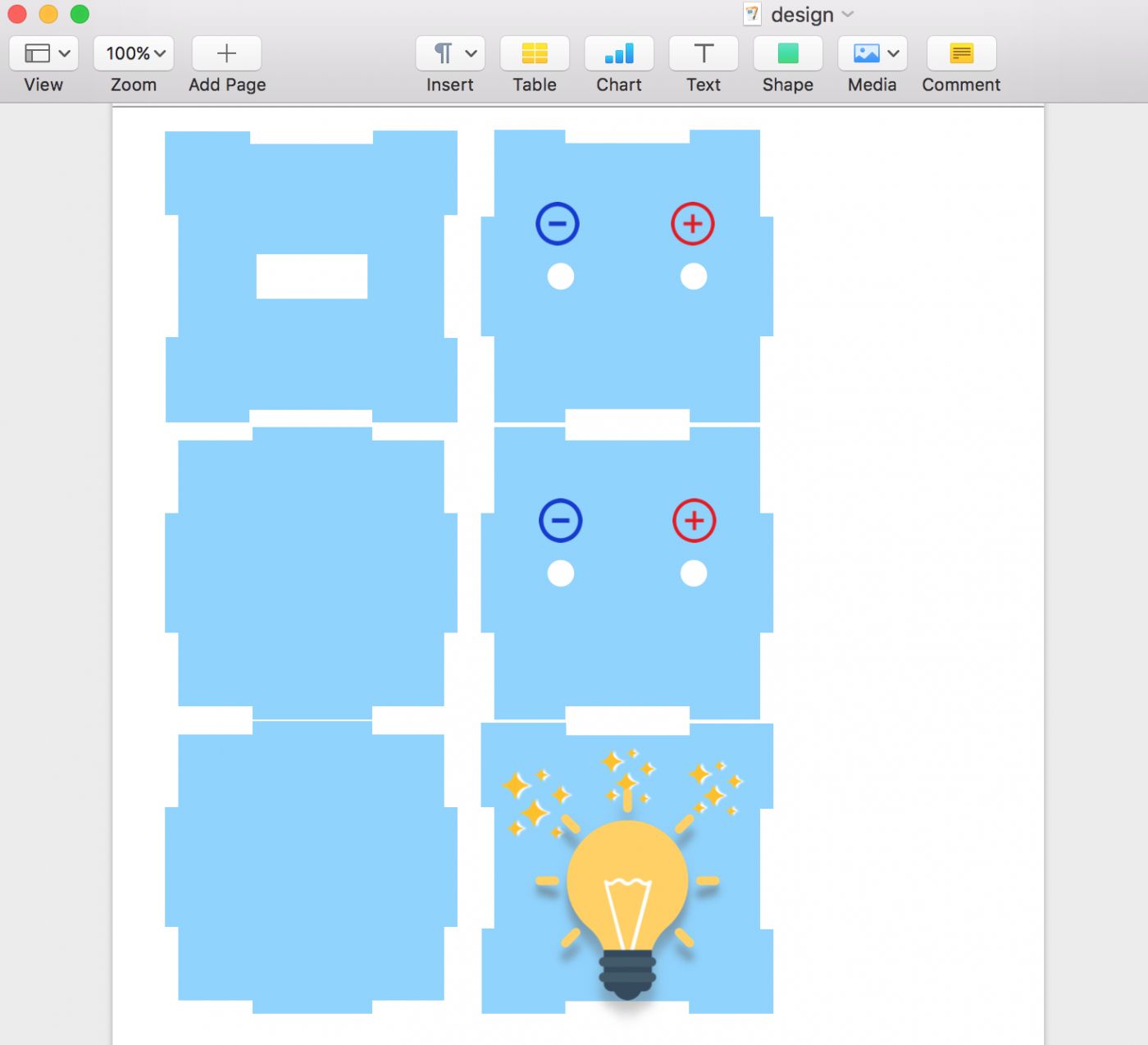Insert a table using Table icon

(x=534, y=54)
